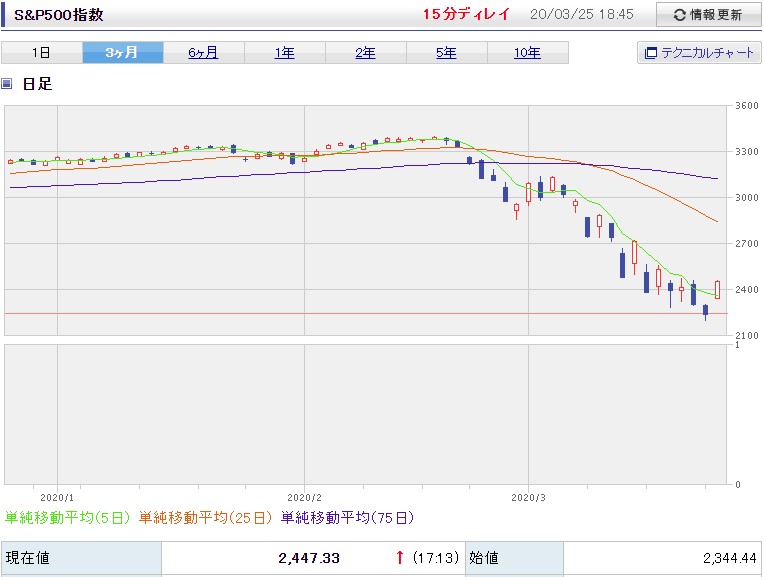
Task: Click the red up arrow beside 2,447.33
Action: (x=400, y=558)
